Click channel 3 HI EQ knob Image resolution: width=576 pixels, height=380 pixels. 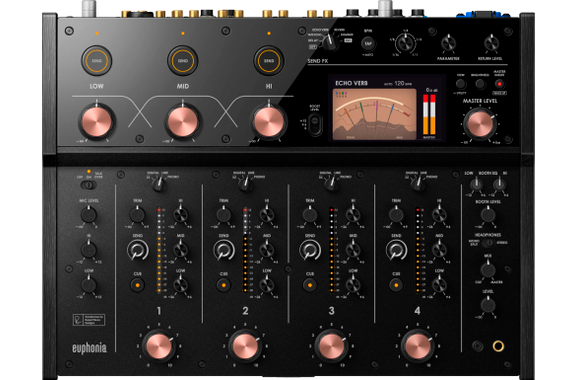click(x=353, y=215)
